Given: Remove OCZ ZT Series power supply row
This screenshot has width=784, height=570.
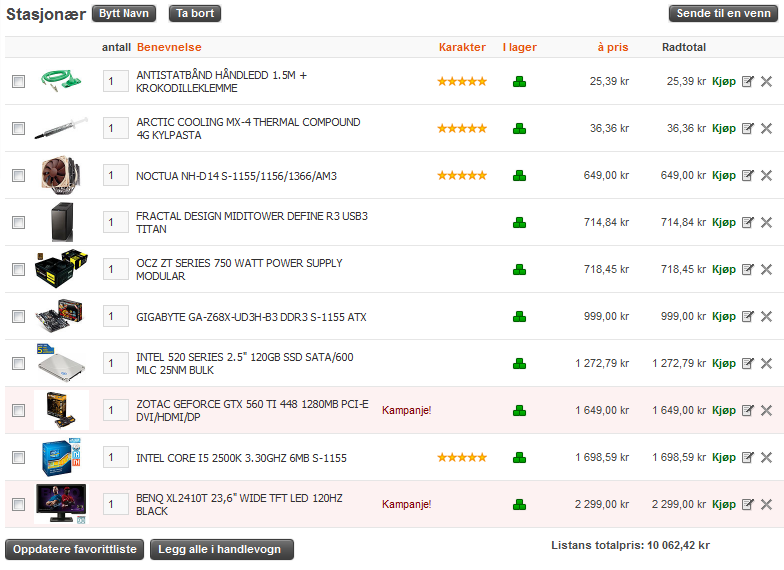Looking at the screenshot, I should (x=766, y=270).
